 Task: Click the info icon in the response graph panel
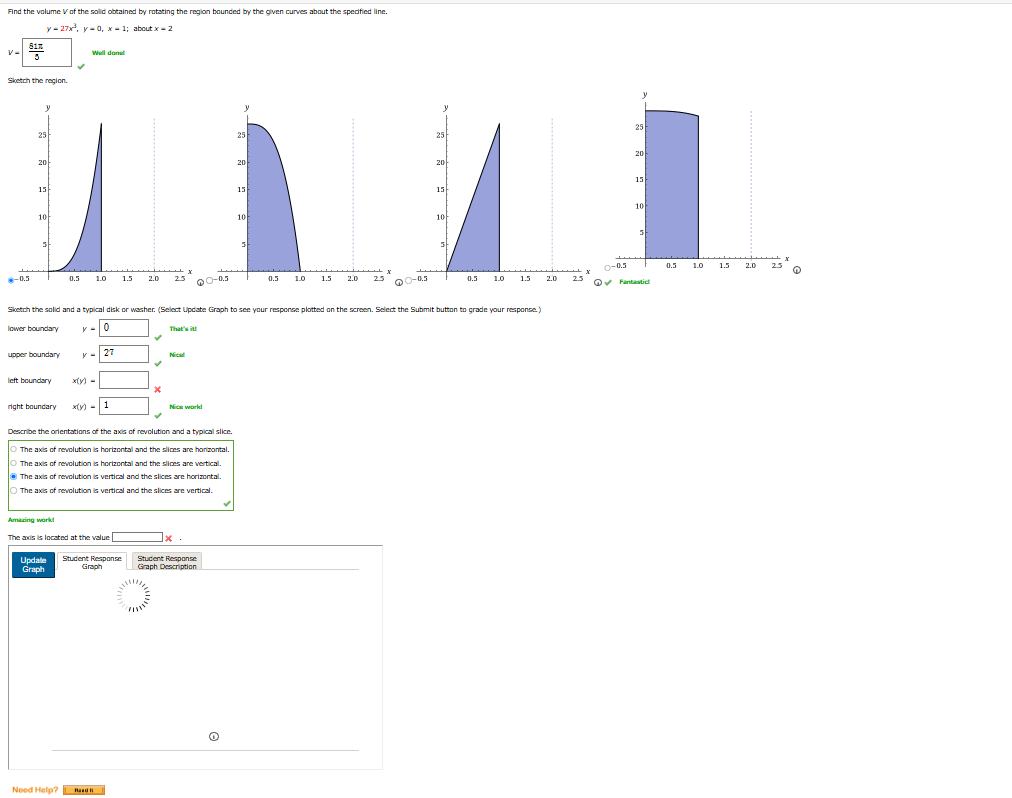(214, 737)
